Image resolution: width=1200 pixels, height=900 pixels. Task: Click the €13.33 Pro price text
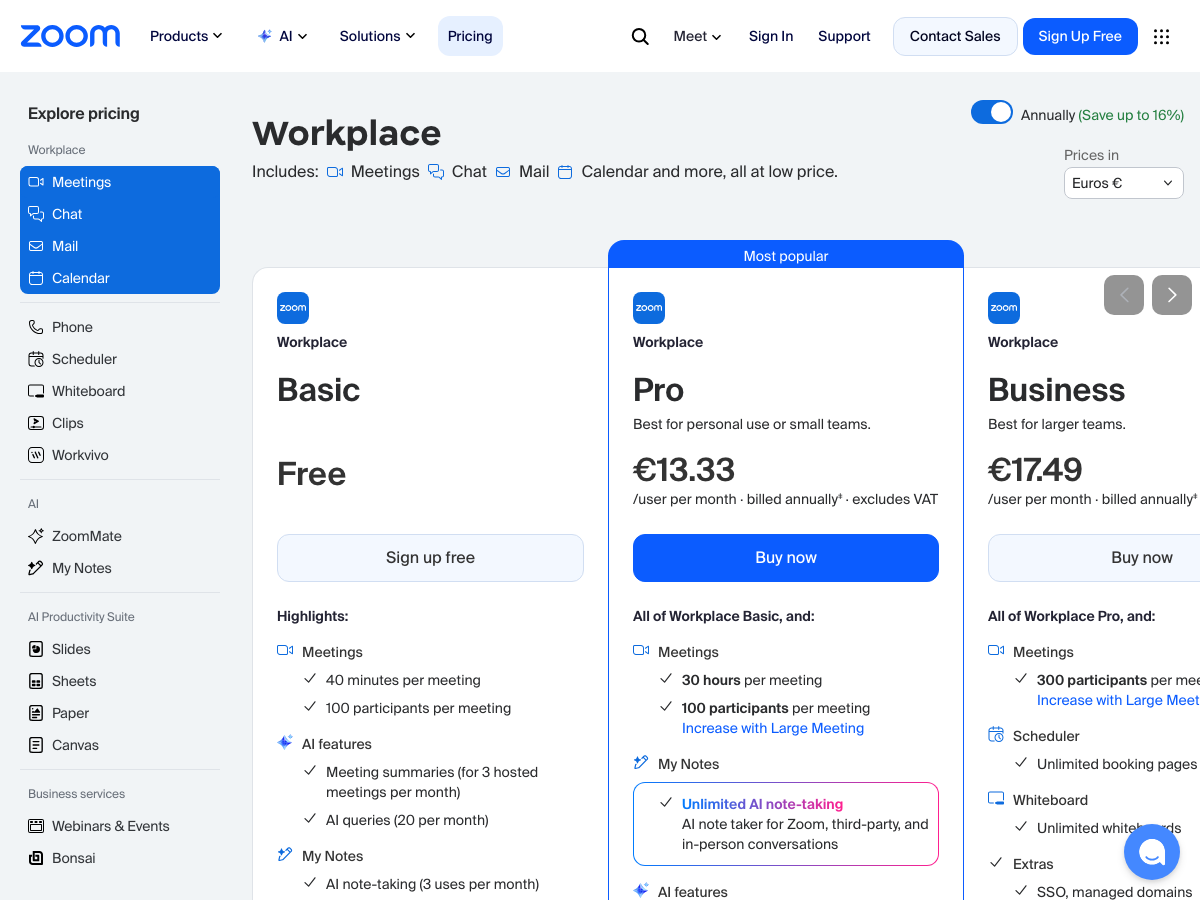point(684,469)
